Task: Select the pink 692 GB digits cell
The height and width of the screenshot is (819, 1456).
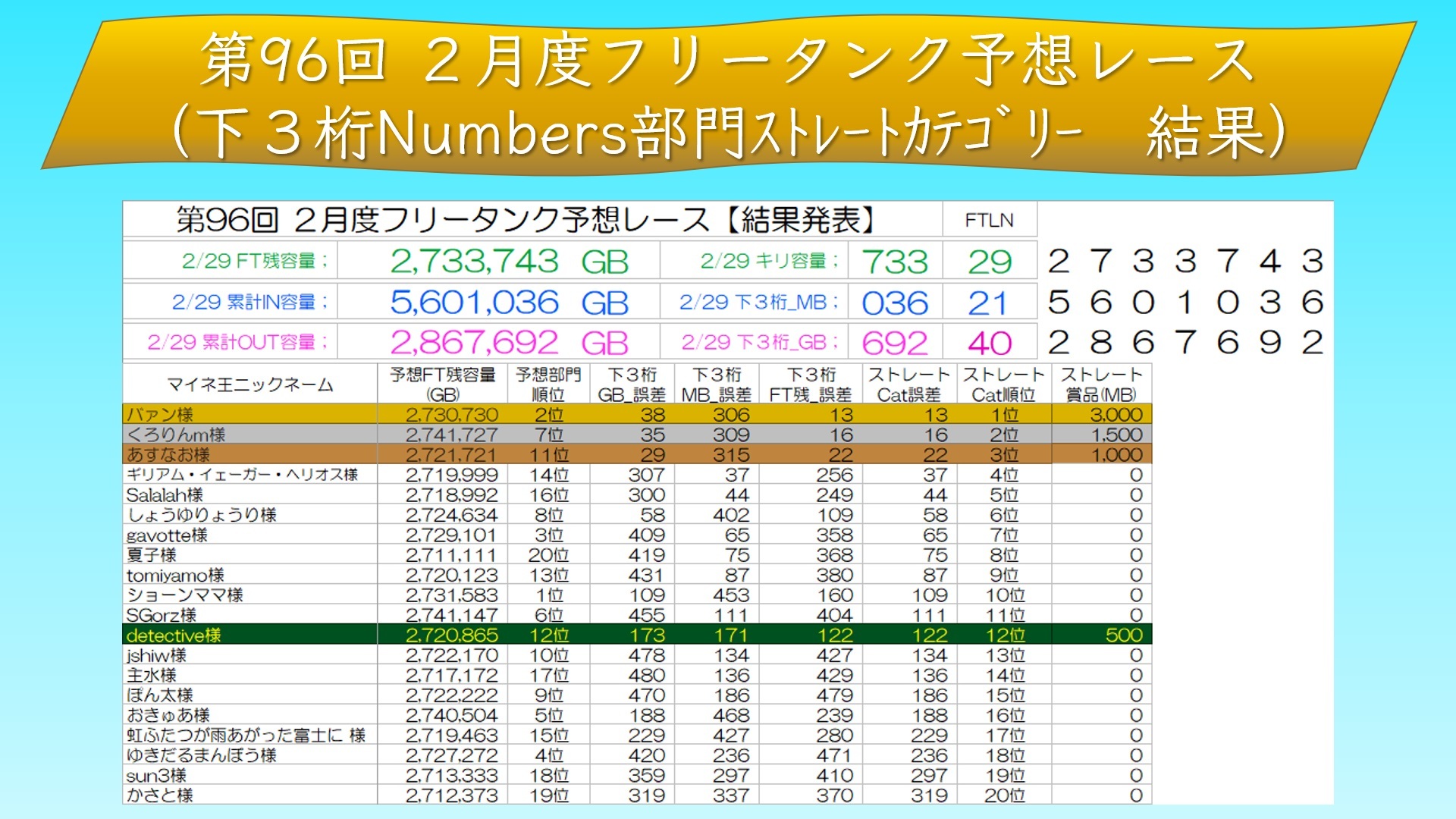Action: coord(895,343)
